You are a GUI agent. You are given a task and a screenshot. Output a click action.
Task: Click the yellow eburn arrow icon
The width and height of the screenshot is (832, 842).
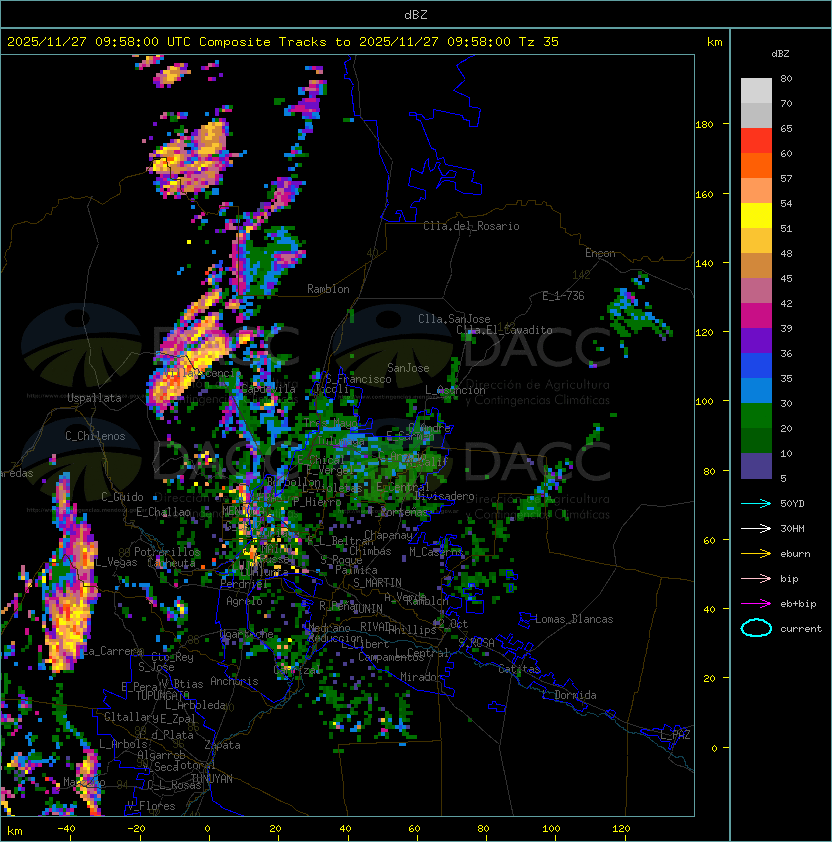756,554
